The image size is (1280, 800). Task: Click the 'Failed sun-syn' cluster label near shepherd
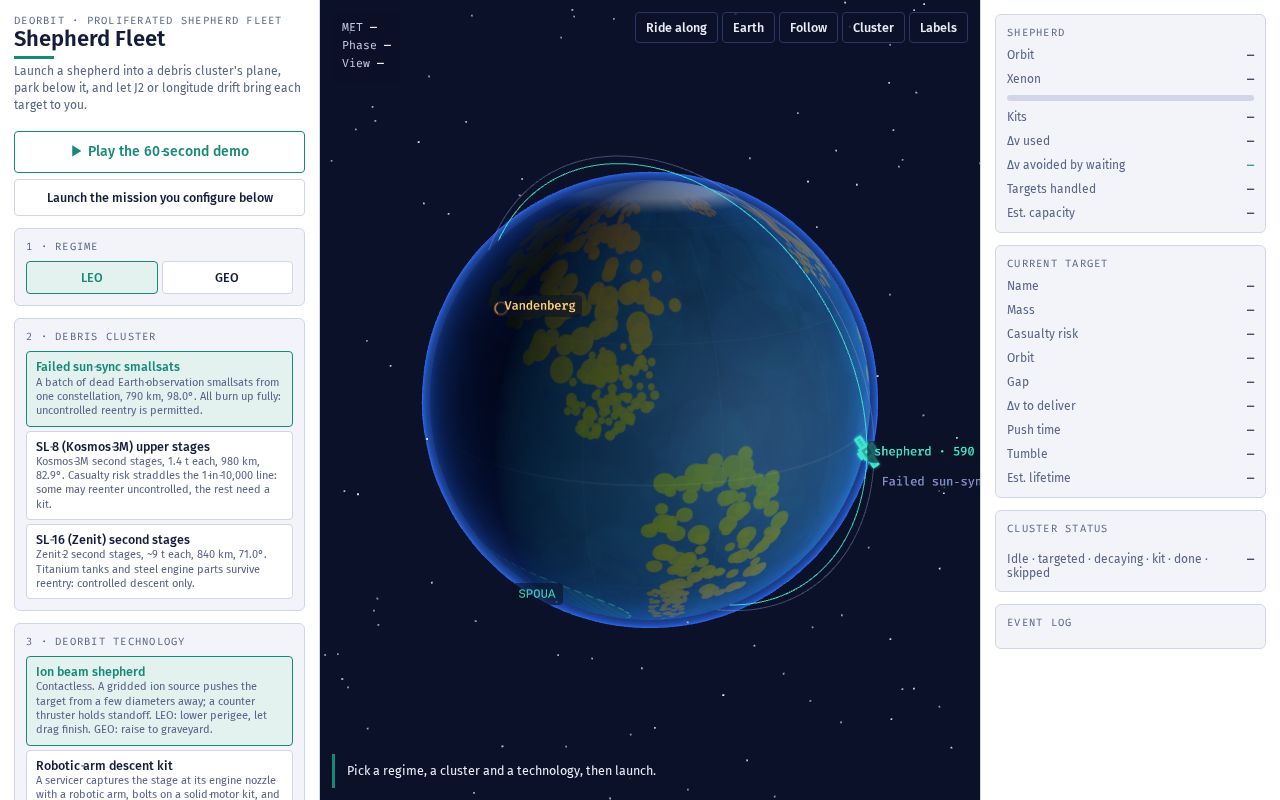pyautogui.click(x=930, y=482)
